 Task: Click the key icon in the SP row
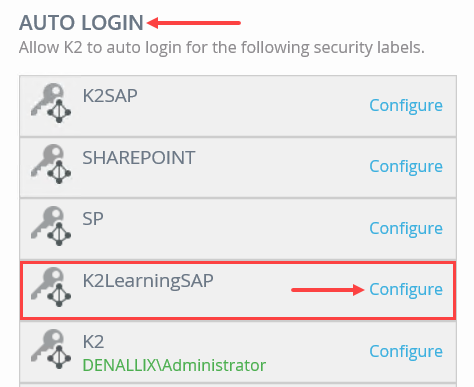pyautogui.click(x=51, y=226)
